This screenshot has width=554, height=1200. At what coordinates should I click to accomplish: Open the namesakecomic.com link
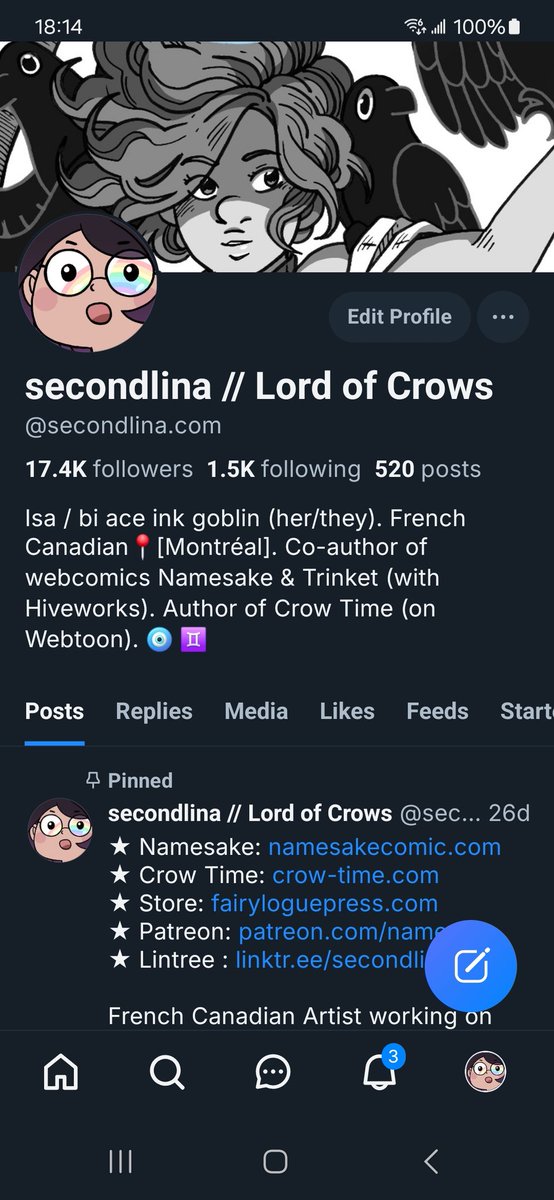384,847
